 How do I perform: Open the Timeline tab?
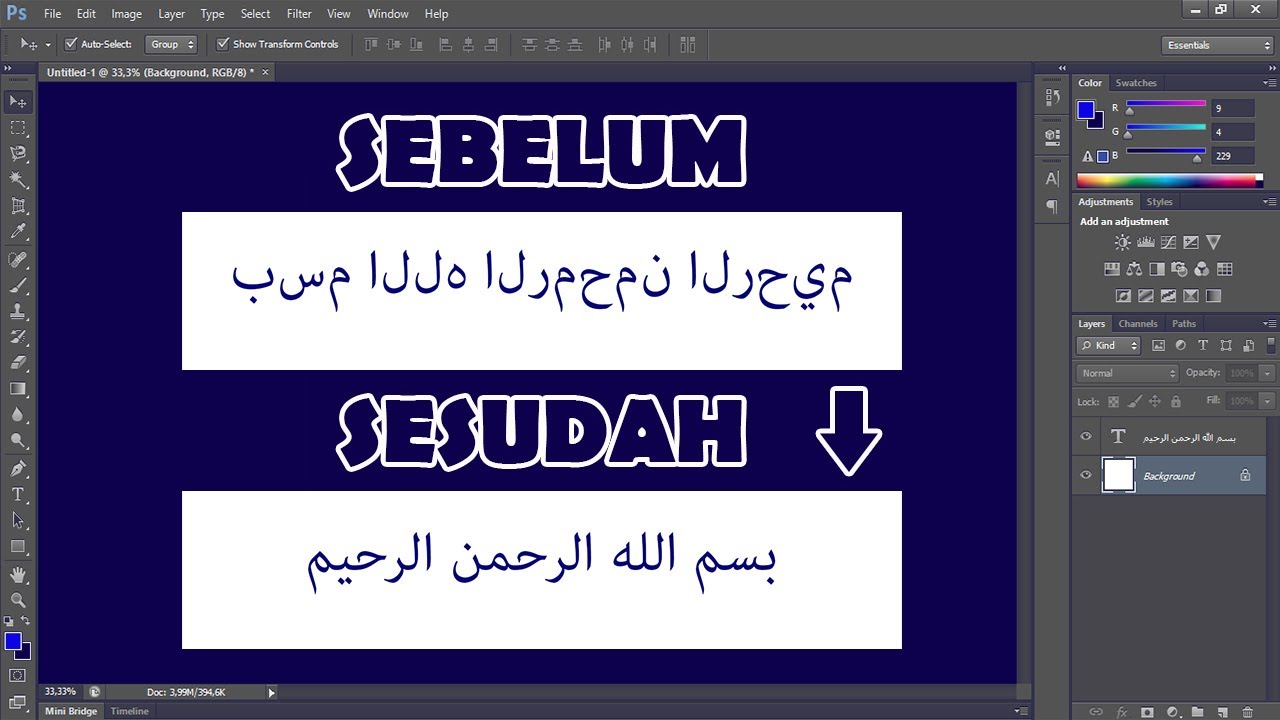point(129,711)
